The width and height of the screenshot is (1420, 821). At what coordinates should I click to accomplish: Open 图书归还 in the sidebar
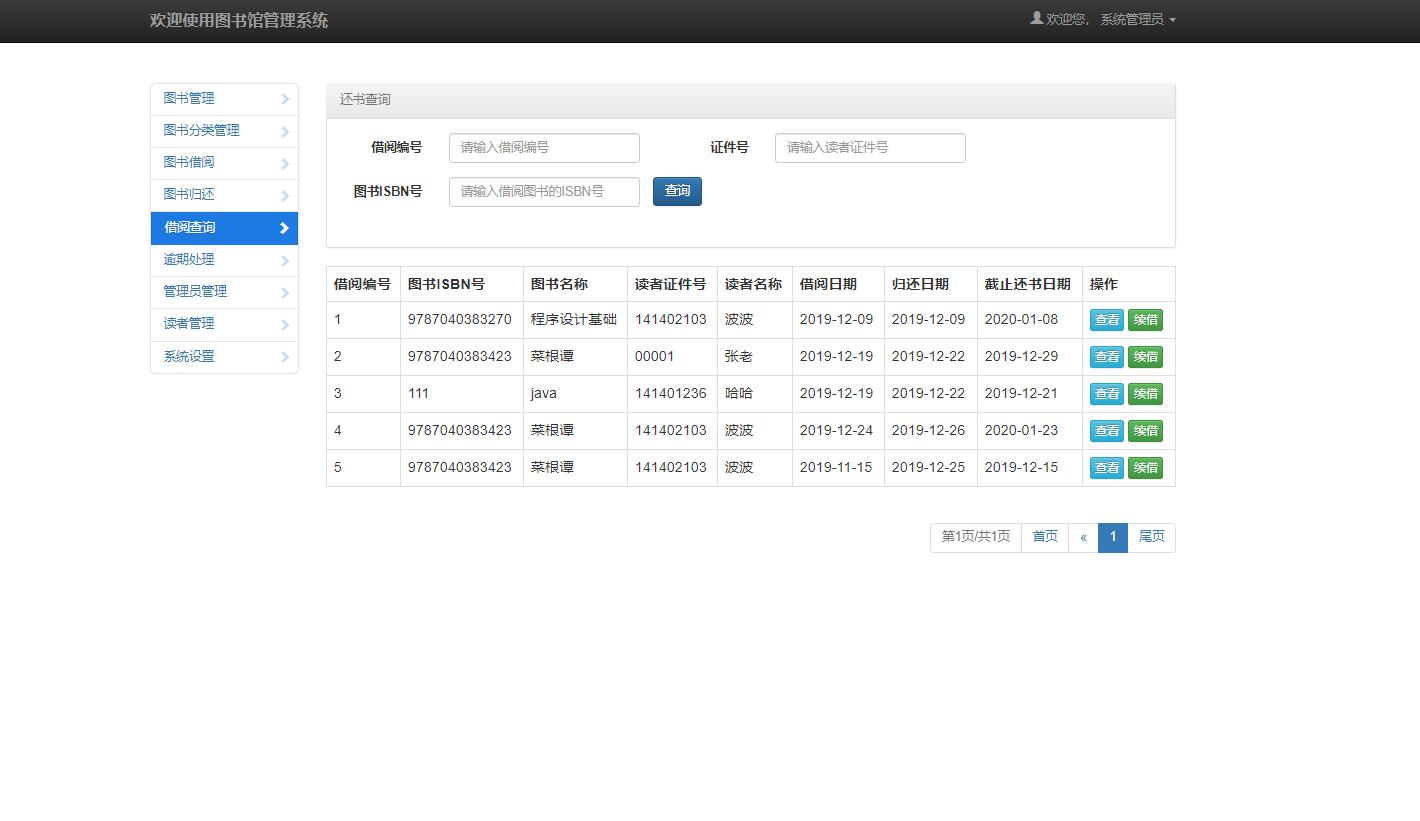click(189, 194)
